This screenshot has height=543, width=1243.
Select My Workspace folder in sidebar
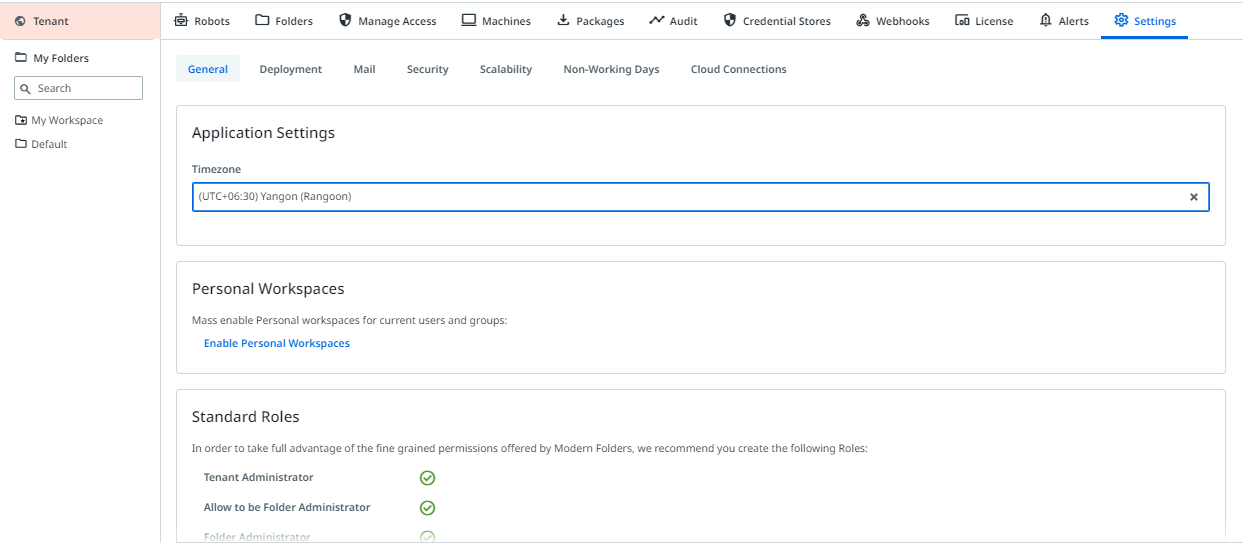coord(67,120)
